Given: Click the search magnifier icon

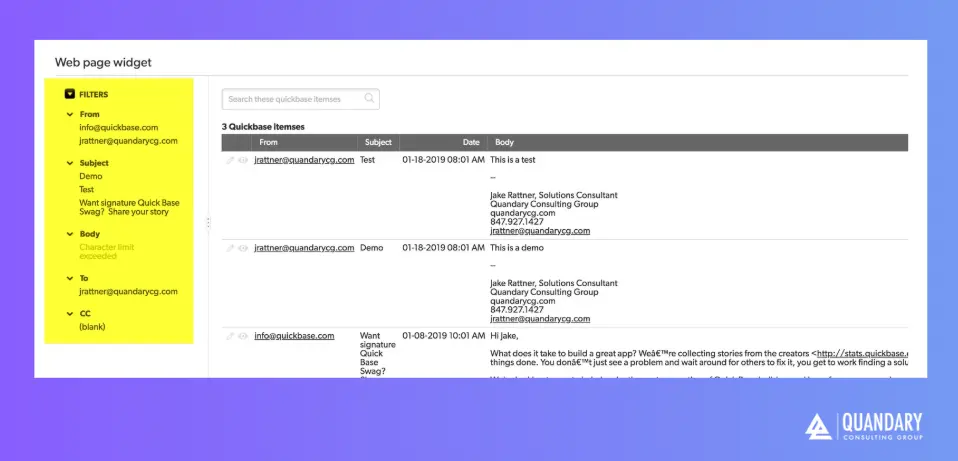Looking at the screenshot, I should coord(369,98).
